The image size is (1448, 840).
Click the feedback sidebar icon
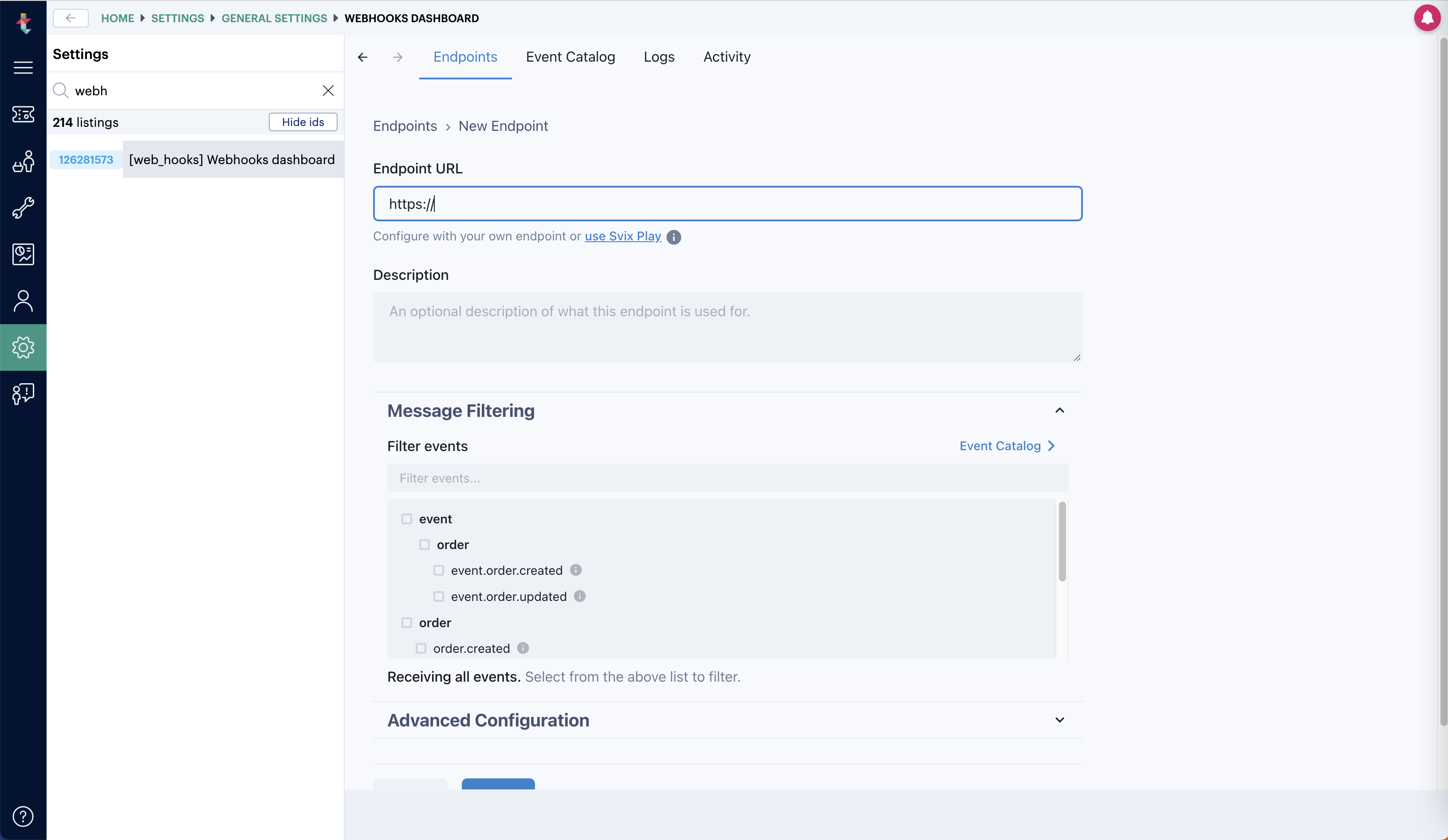click(23, 393)
